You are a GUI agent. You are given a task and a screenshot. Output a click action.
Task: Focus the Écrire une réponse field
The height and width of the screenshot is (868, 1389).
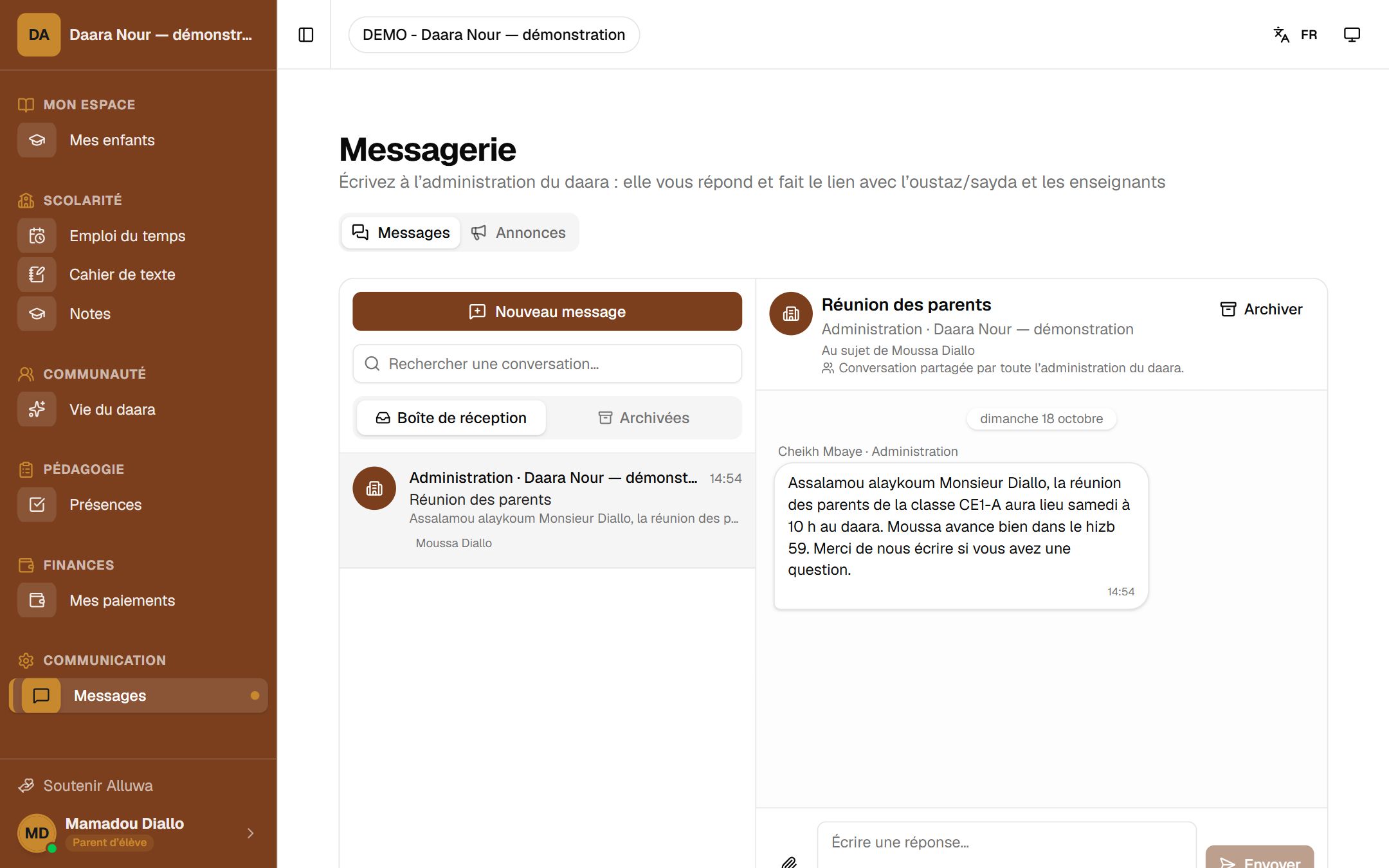coord(1006,845)
